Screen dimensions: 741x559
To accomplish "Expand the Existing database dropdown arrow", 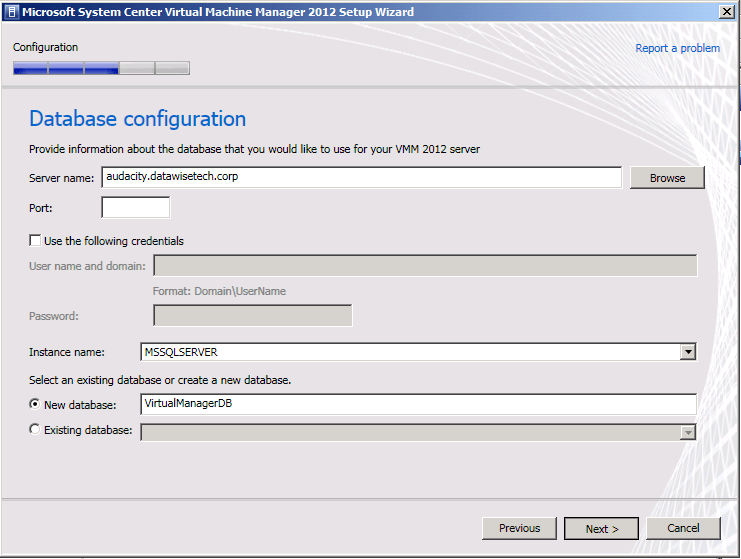I will point(688,432).
